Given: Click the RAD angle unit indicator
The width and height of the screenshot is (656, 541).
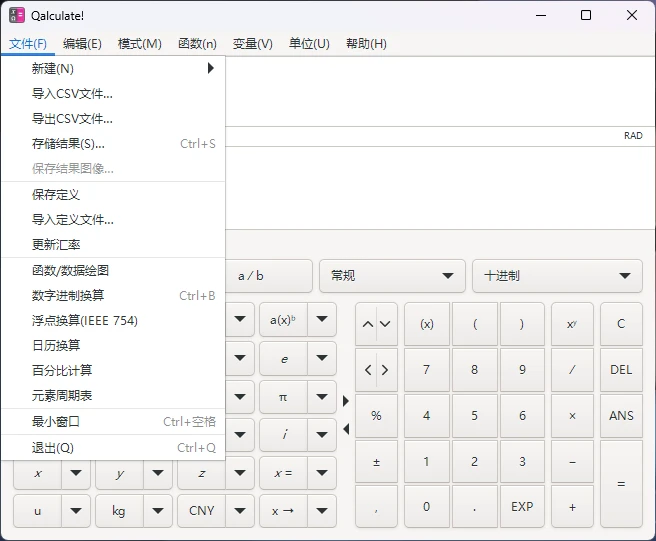Looking at the screenshot, I should [633, 136].
